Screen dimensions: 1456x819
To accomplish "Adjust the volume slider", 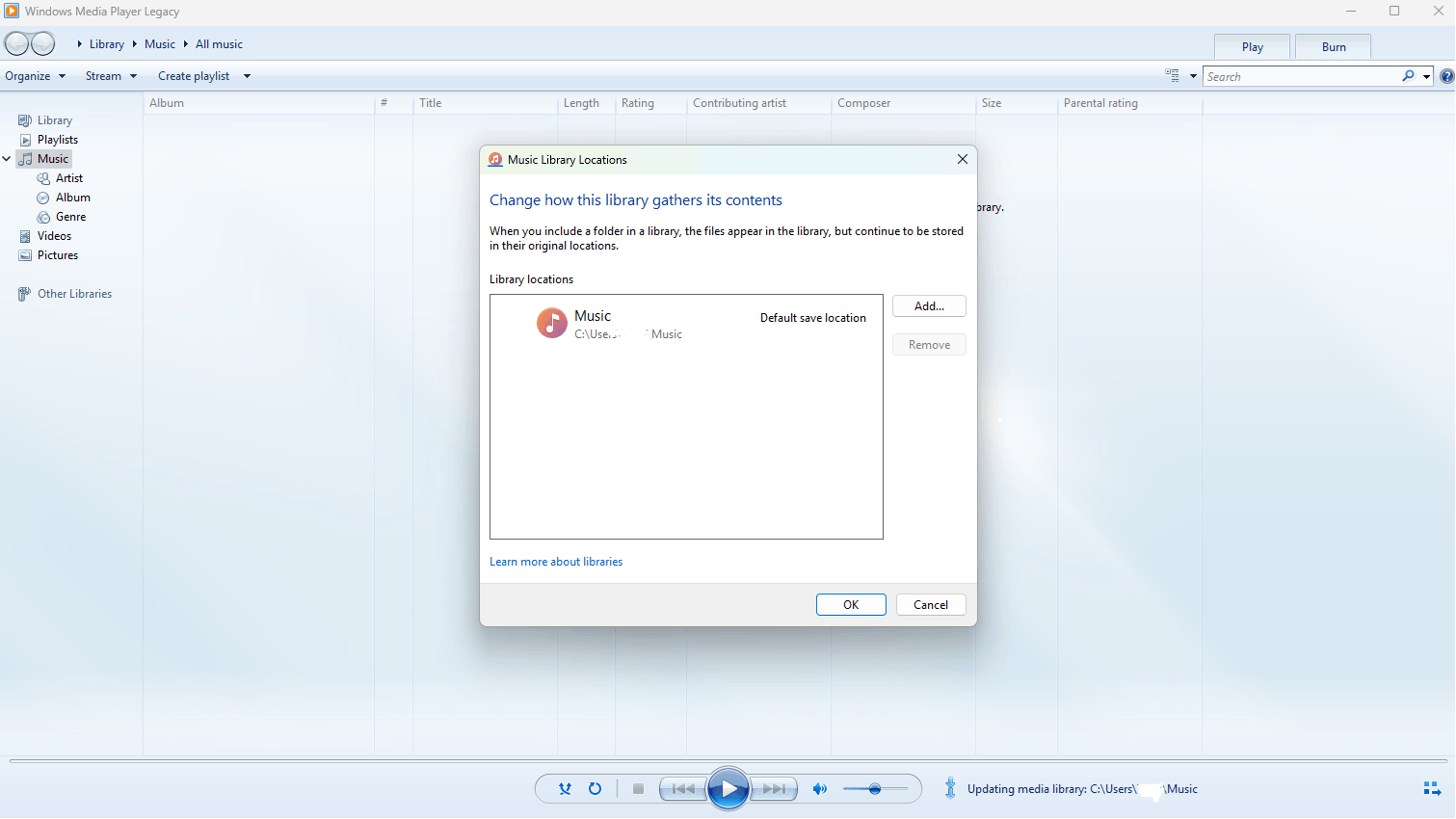I will [875, 789].
